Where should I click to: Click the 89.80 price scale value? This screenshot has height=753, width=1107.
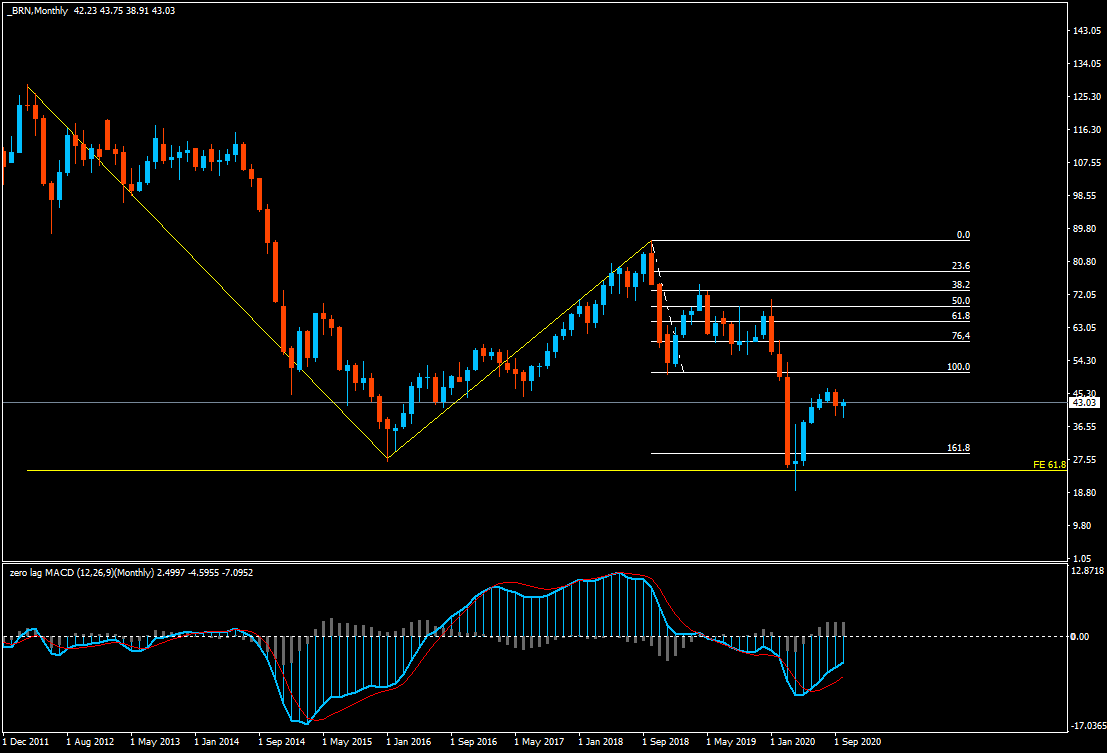click(x=1085, y=229)
